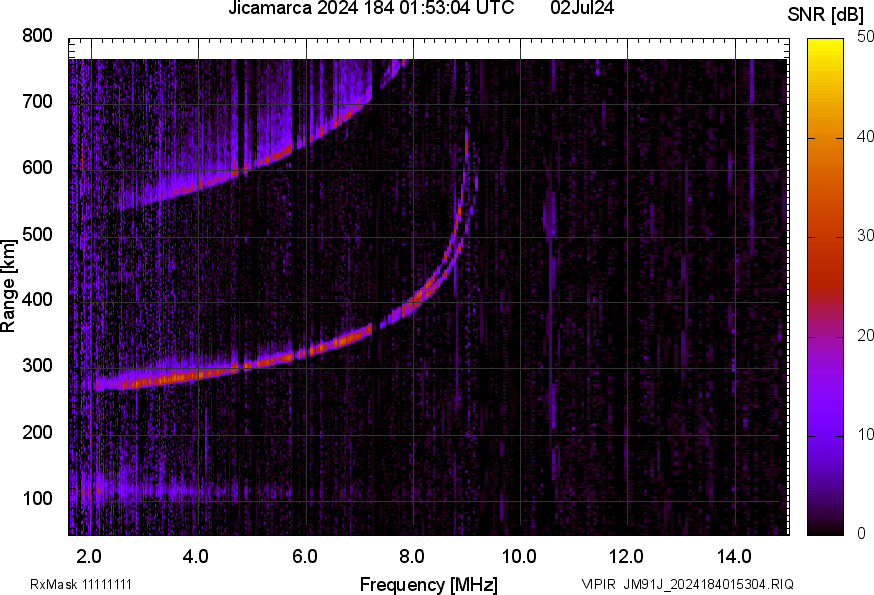The height and width of the screenshot is (595, 874).
Task: Click the range axis tick '500'
Action: click(37, 234)
